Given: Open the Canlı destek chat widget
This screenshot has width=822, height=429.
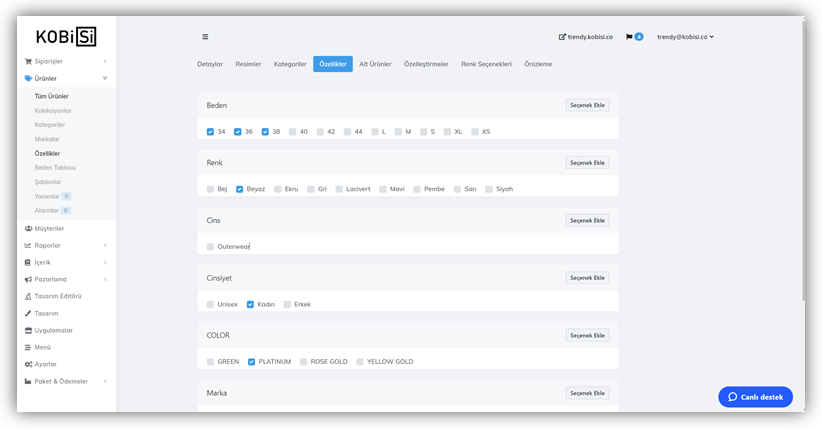Looking at the screenshot, I should (755, 397).
